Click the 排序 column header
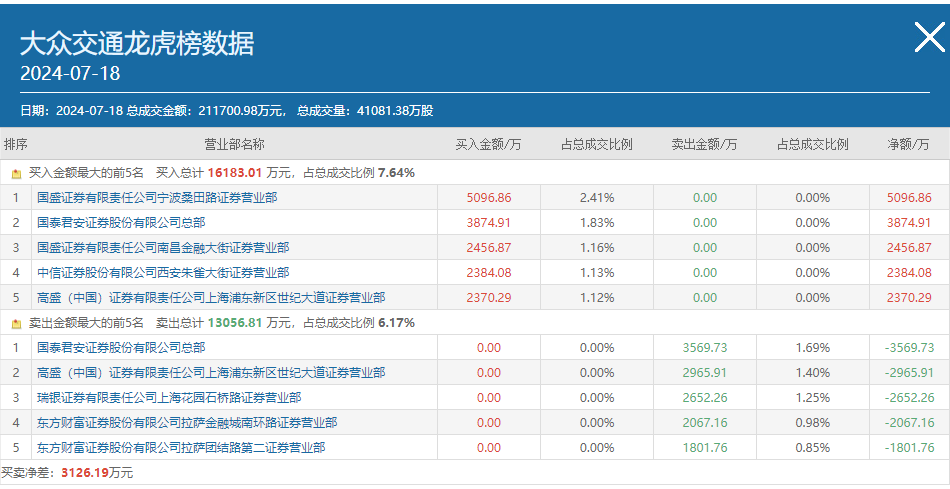Viewport: 950px width, 489px height. (16, 144)
